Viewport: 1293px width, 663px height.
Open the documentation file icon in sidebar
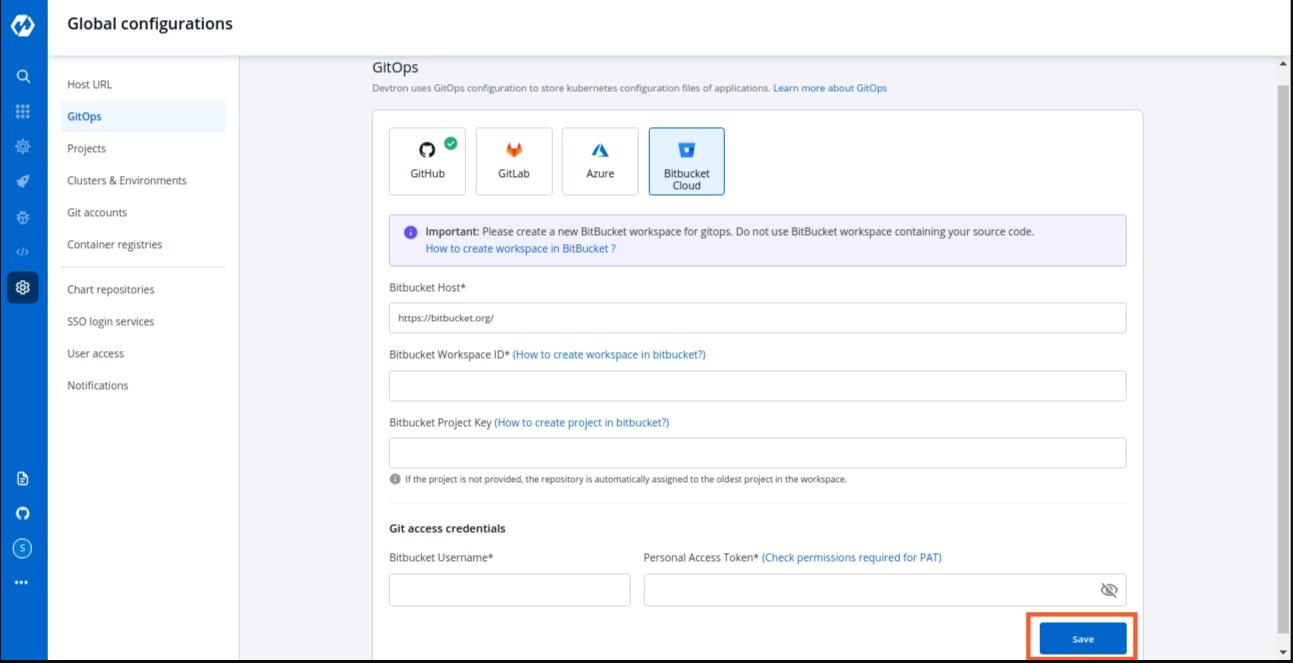23,478
